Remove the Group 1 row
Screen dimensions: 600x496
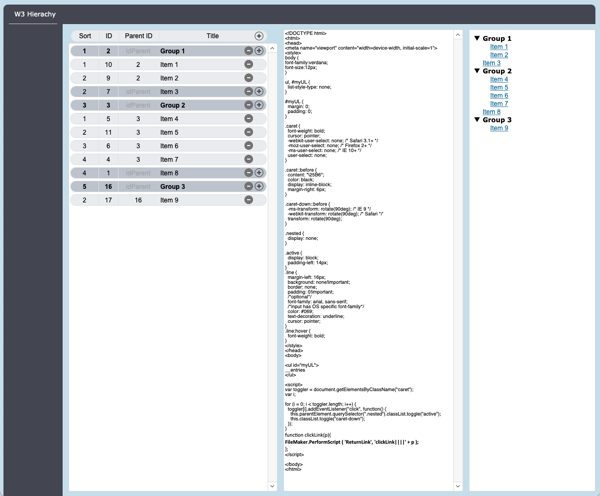(x=248, y=51)
